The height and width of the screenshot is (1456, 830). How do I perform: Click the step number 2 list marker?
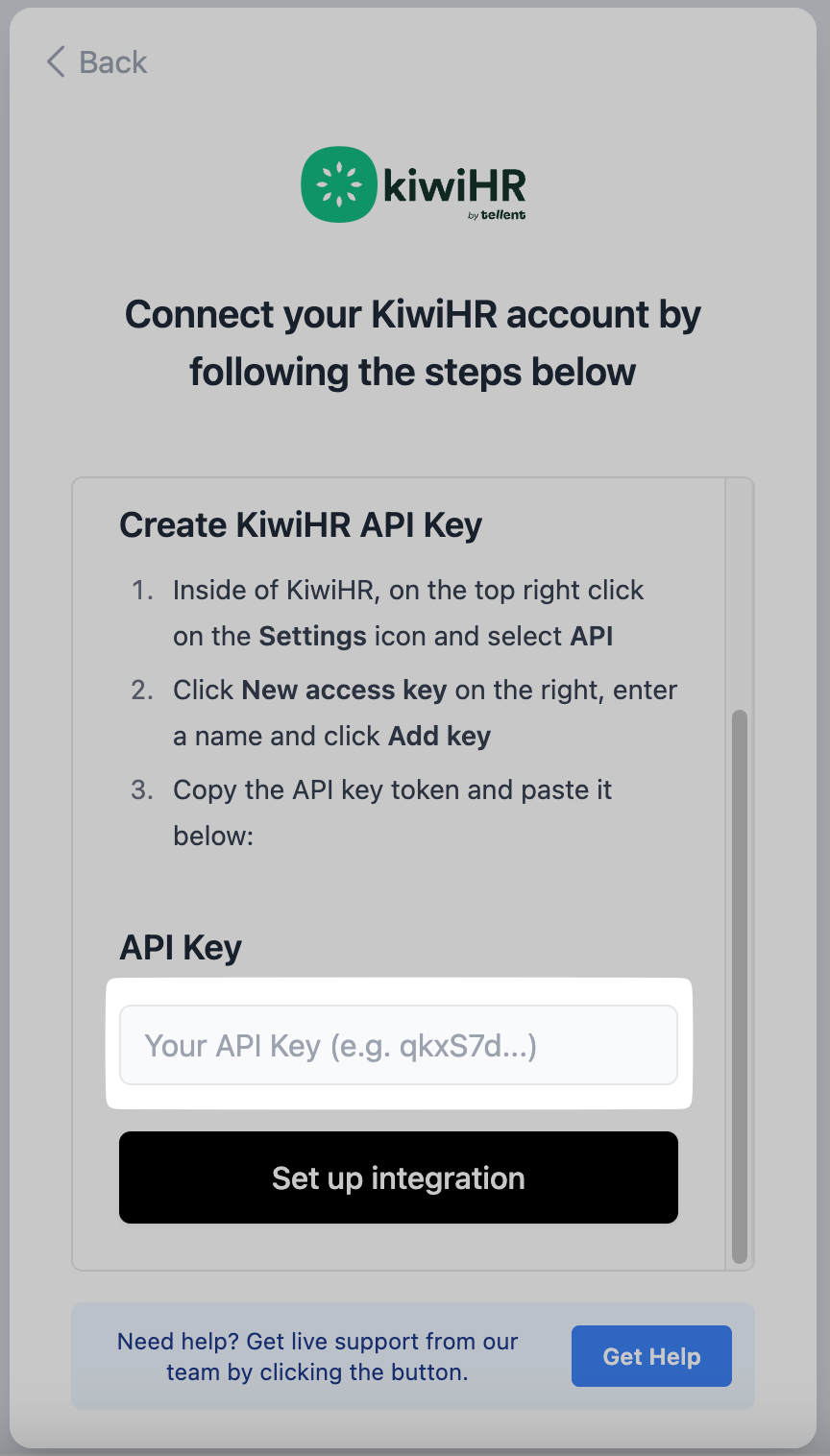pyautogui.click(x=142, y=691)
